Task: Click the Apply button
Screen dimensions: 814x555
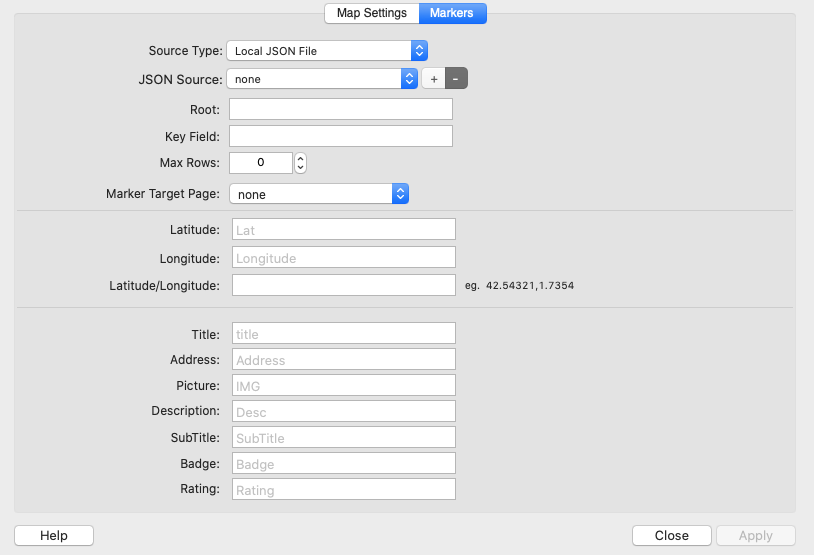Action: click(755, 535)
